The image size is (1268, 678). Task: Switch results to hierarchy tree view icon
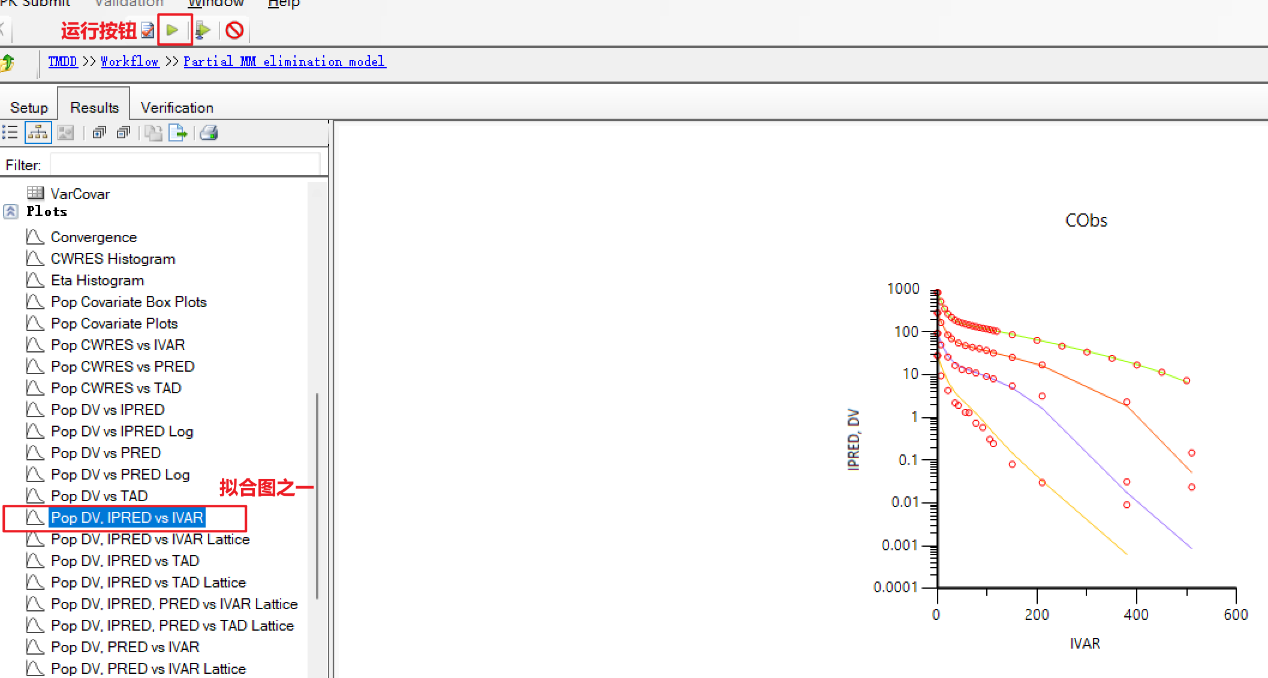coord(38,132)
